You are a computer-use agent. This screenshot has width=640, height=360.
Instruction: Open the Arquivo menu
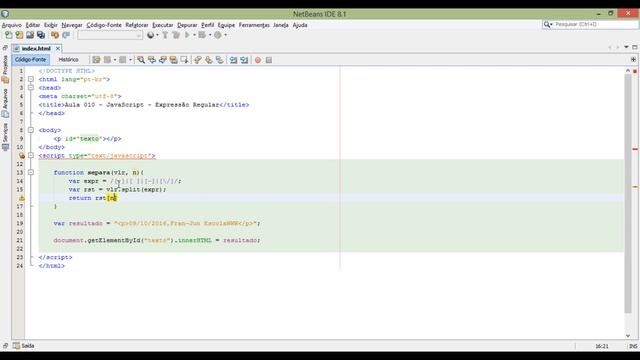click(x=11, y=25)
